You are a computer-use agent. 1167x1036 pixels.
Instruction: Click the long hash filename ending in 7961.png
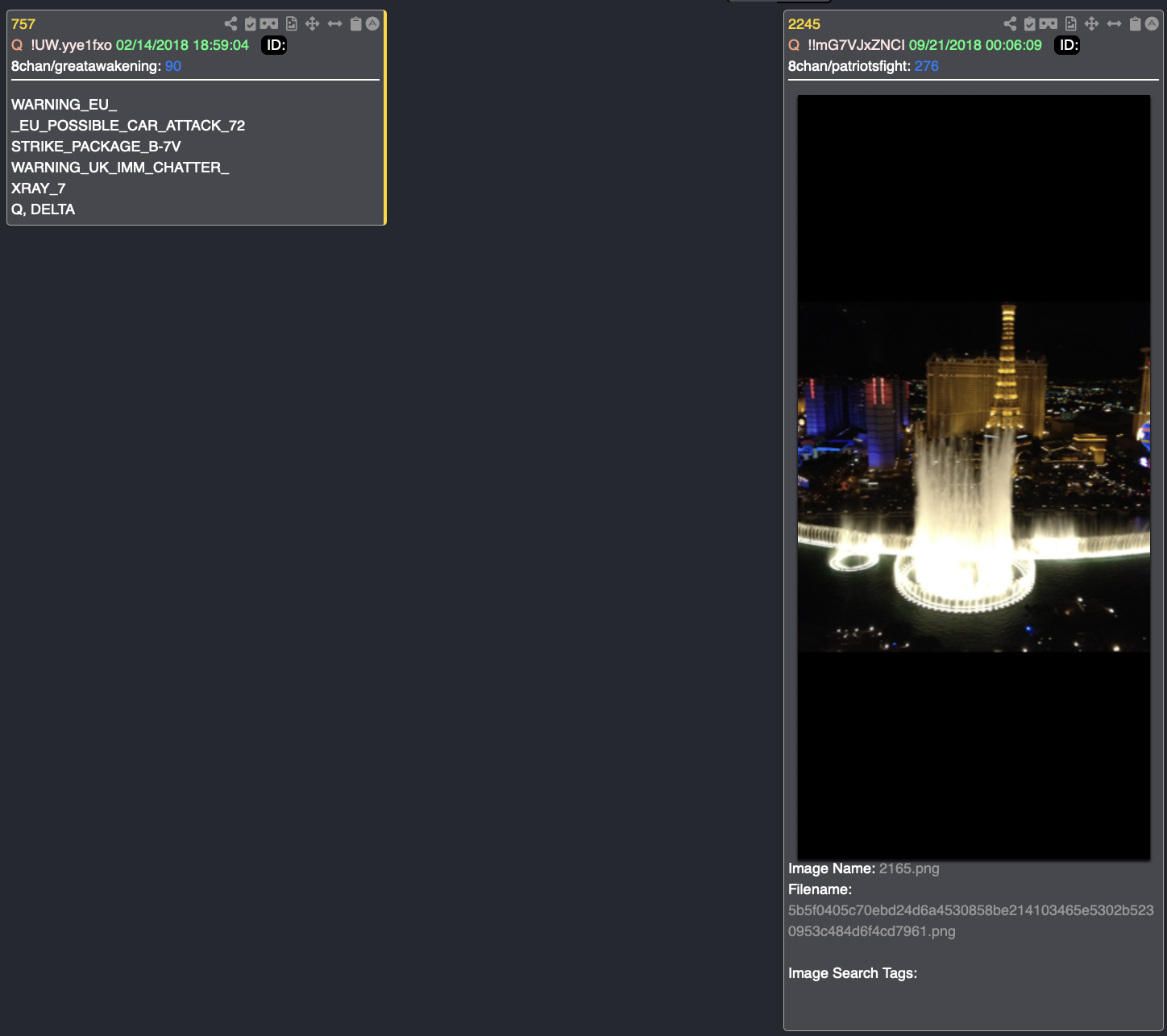click(970, 921)
